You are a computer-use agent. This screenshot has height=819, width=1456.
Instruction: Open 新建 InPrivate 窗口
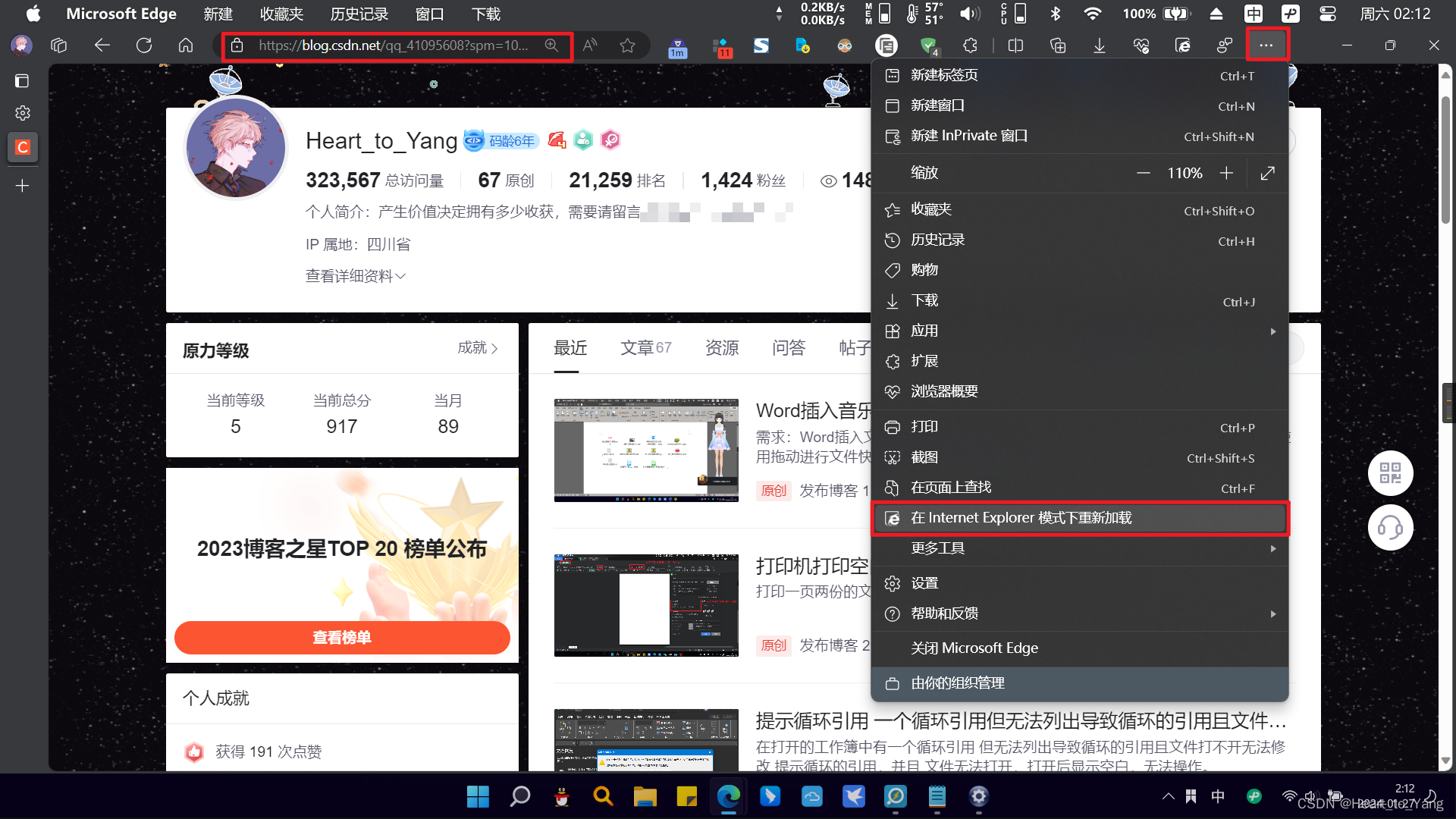1080,136
